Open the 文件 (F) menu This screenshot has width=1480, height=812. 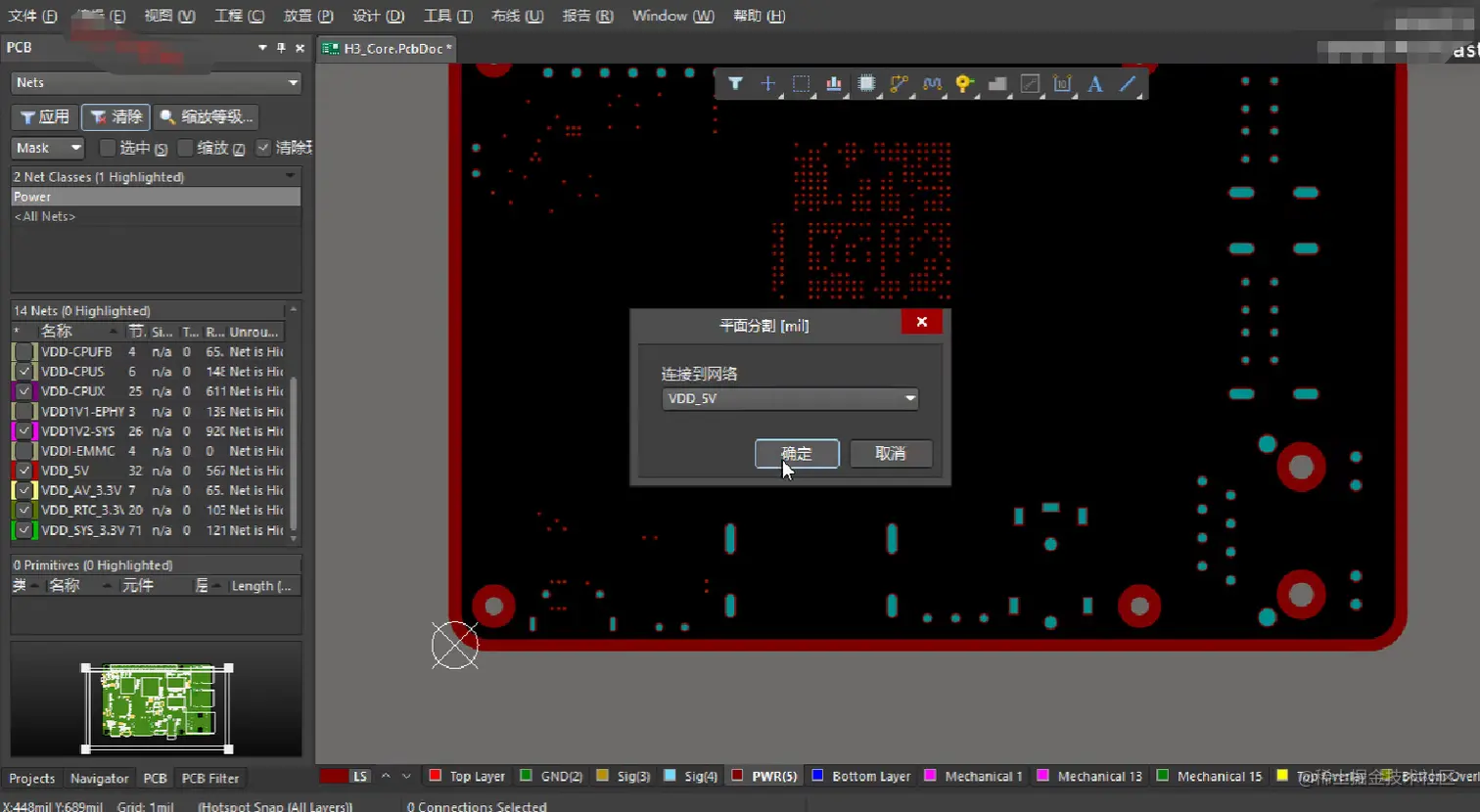pyautogui.click(x=32, y=16)
